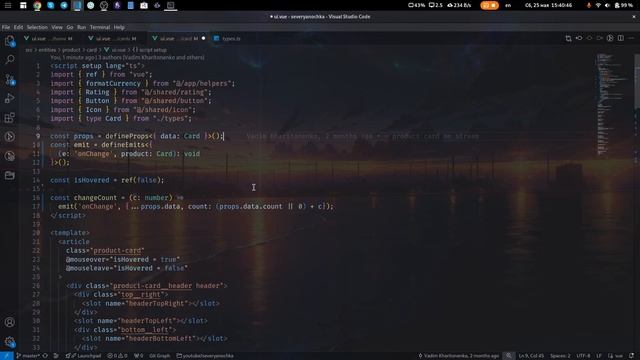
Task: Open the View menu
Action: (57, 27)
